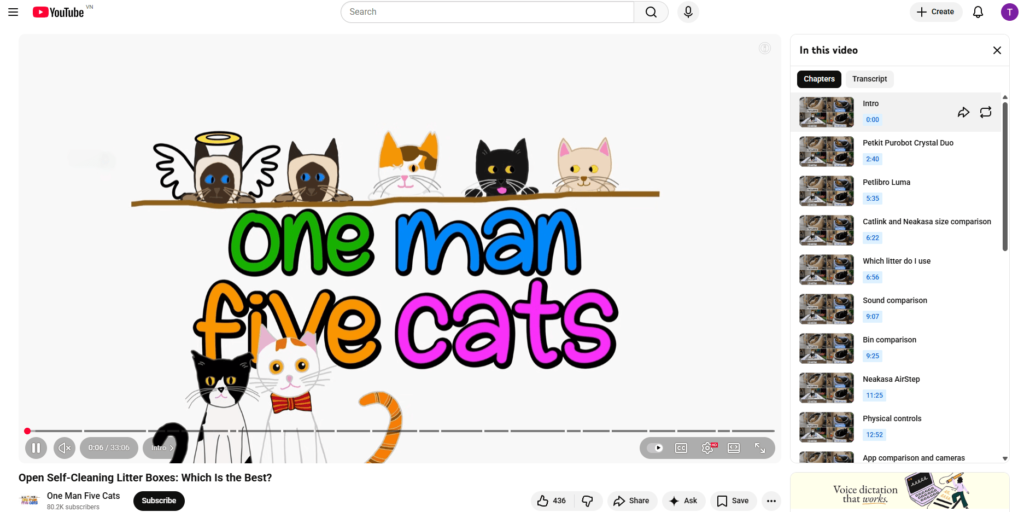
Task: Open the hamburger guide menu
Action: [x=13, y=12]
